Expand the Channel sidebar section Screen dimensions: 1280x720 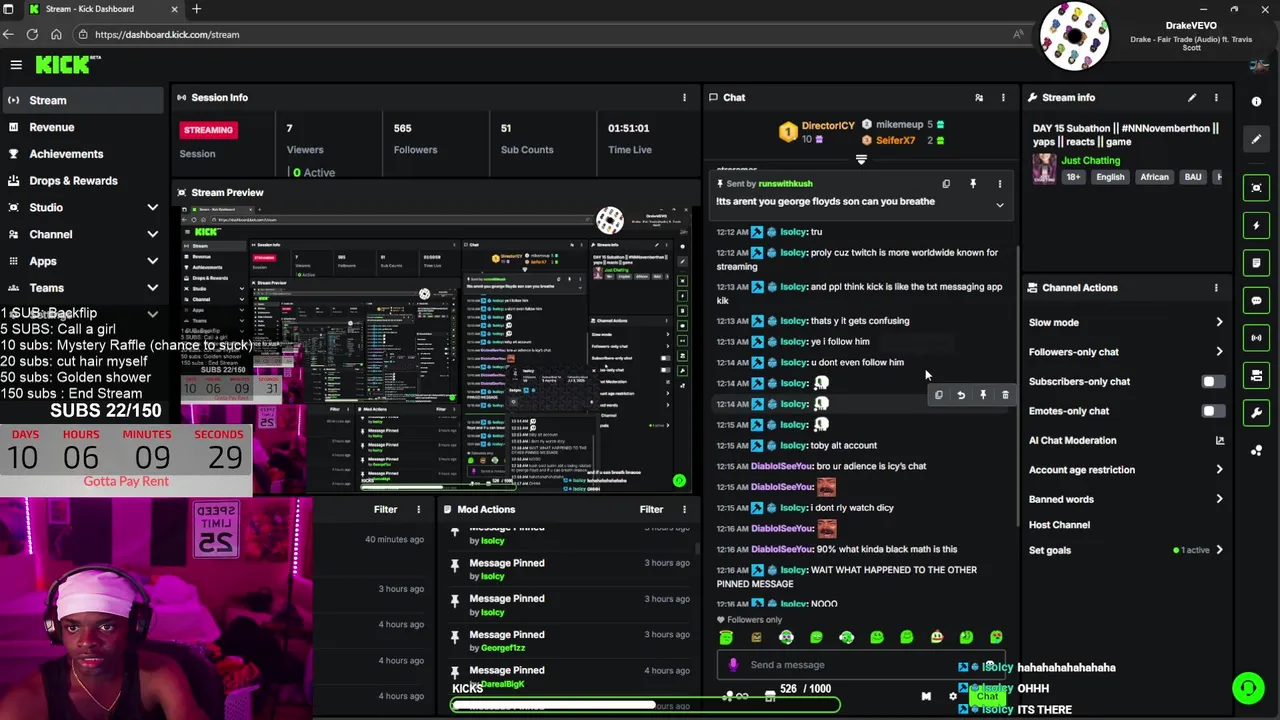coord(152,234)
